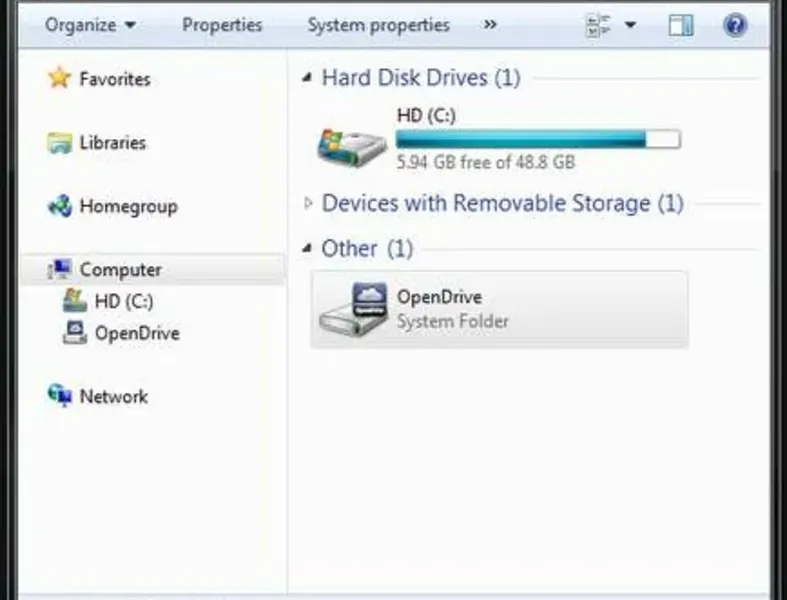787x600 pixels.
Task: Click the HD (C:) storage usage bar
Action: [x=538, y=139]
